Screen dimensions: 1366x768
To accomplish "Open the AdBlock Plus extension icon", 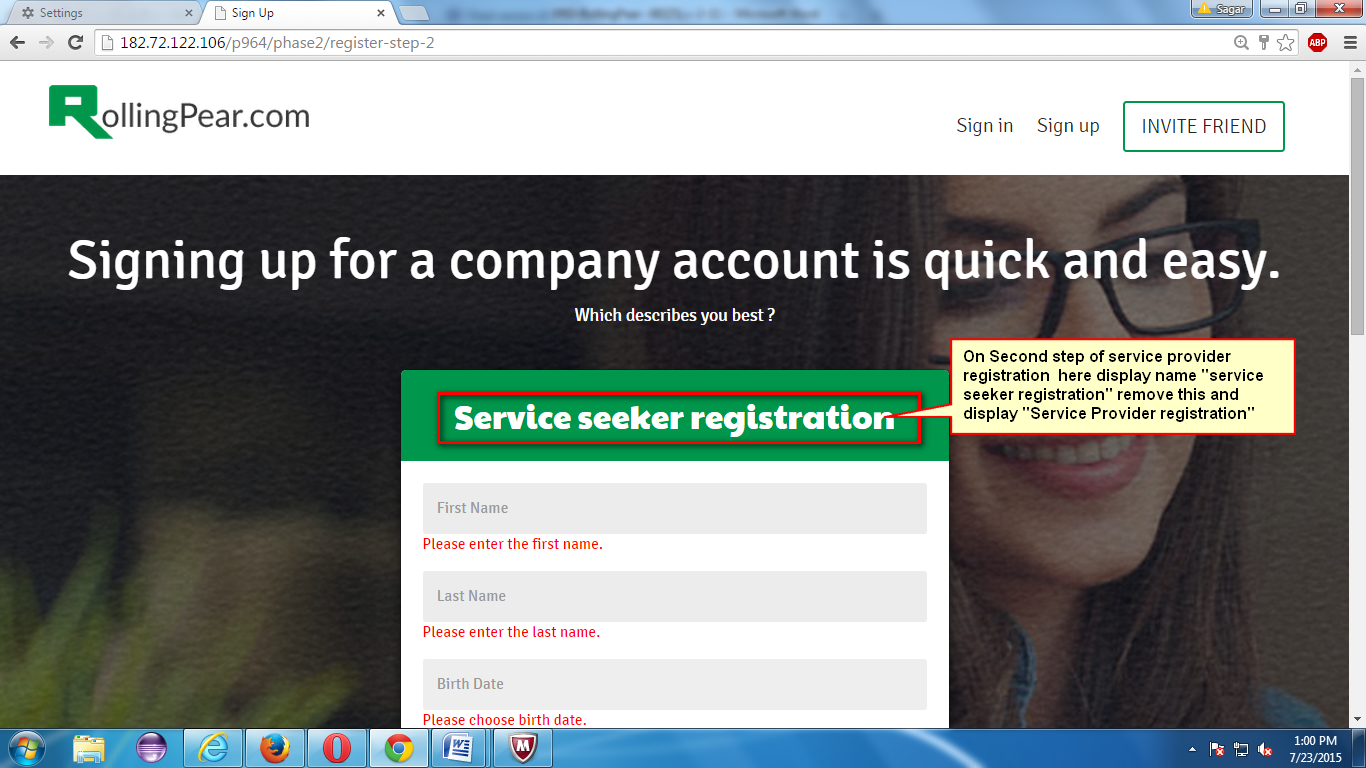I will (1317, 43).
